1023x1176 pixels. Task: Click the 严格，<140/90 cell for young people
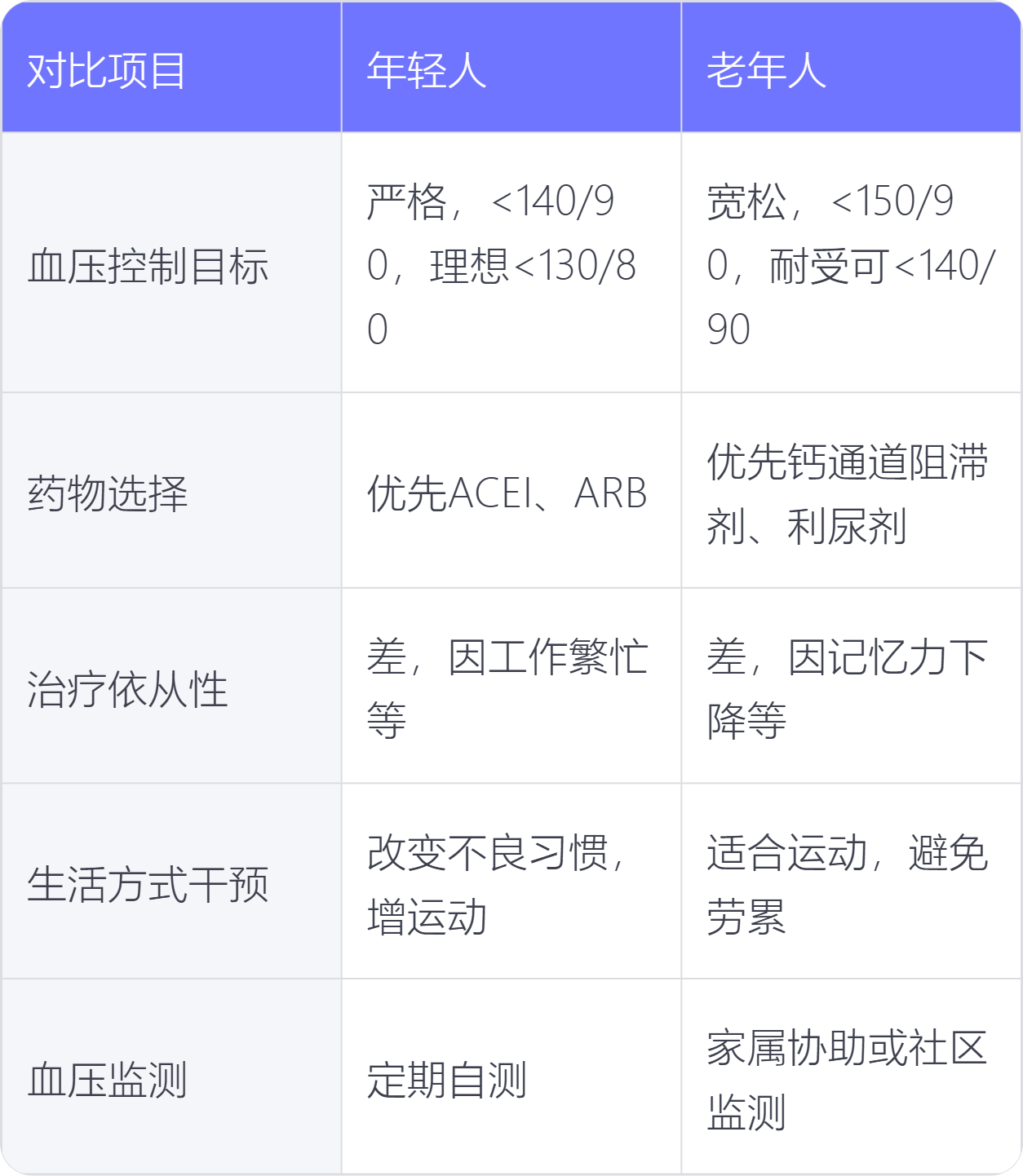point(511,263)
